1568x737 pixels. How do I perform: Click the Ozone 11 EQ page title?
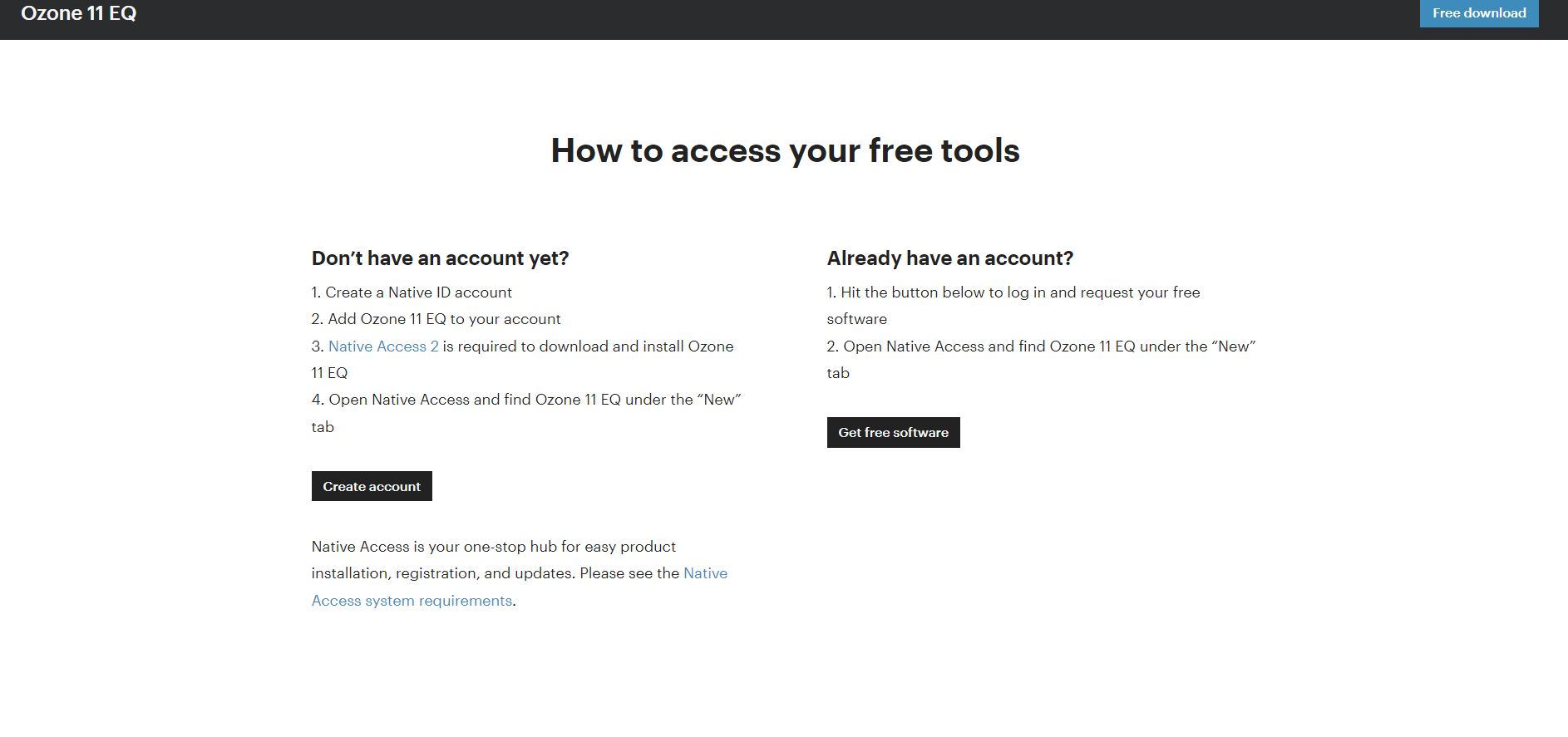79,13
